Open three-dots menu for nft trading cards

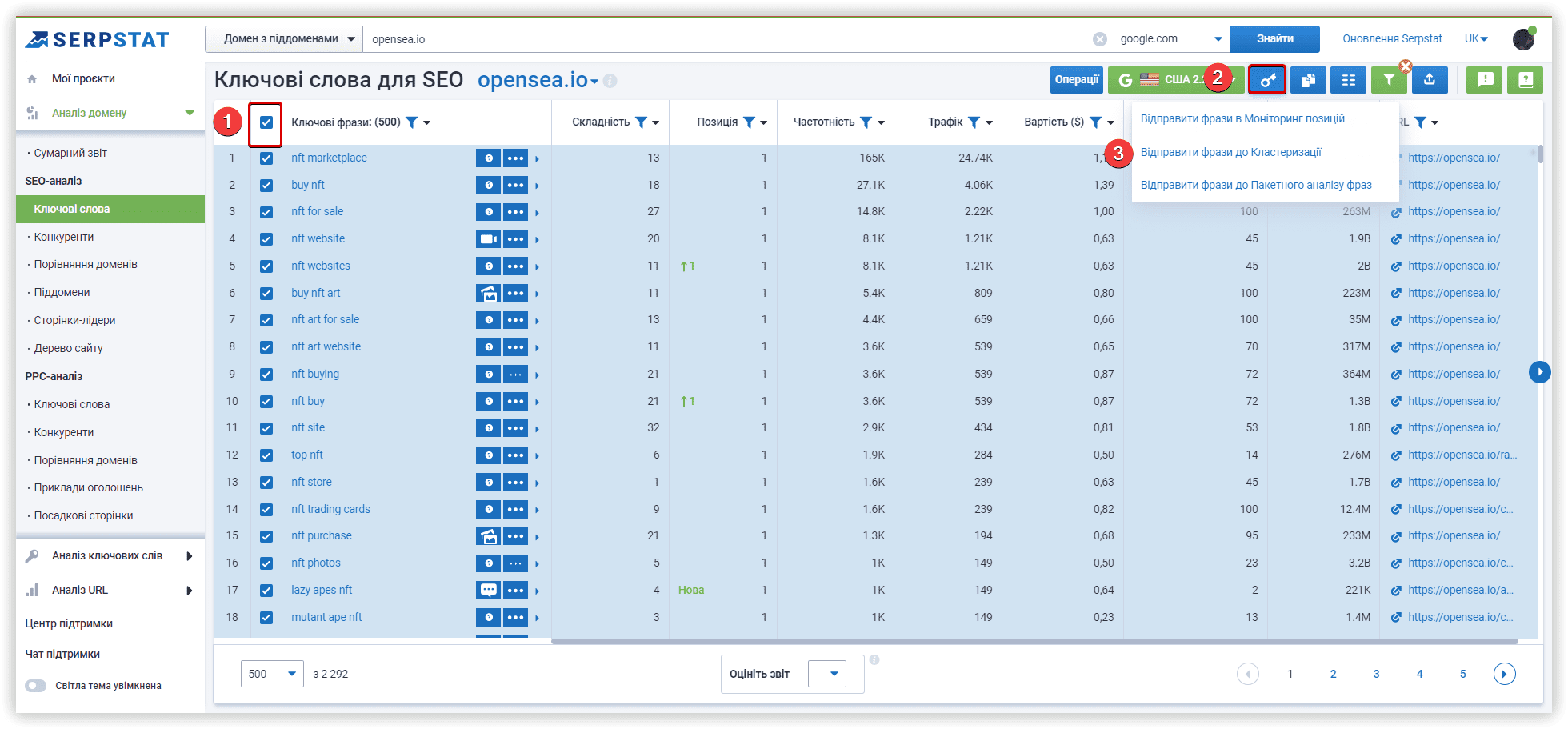coord(515,510)
